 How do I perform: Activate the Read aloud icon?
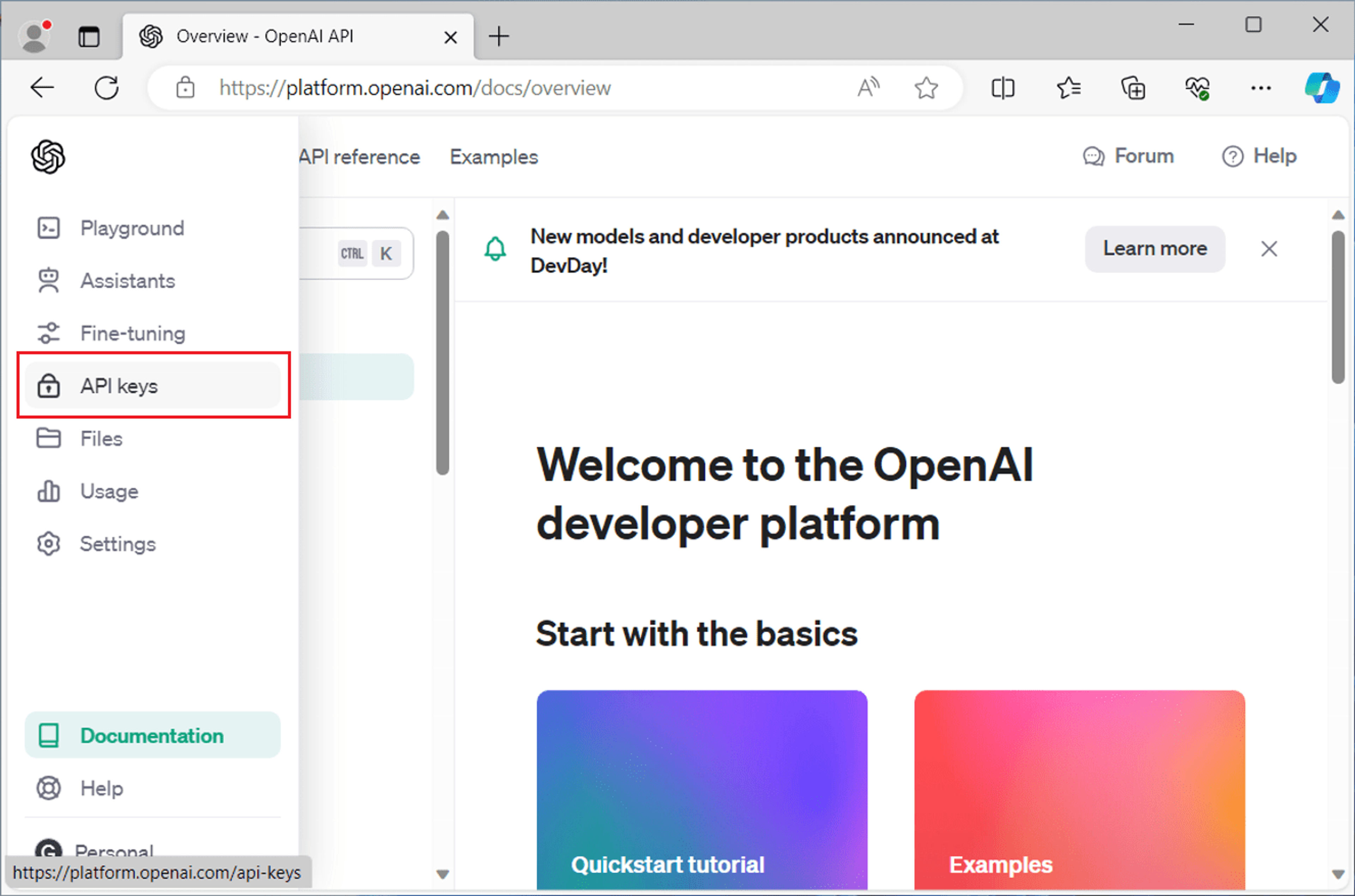[x=868, y=88]
